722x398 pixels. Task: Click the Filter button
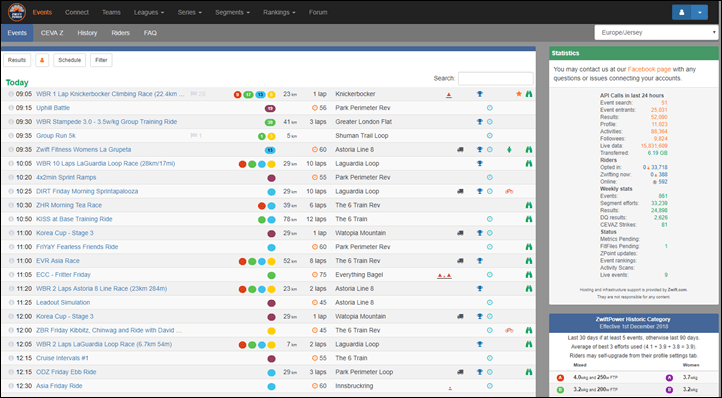coord(101,60)
